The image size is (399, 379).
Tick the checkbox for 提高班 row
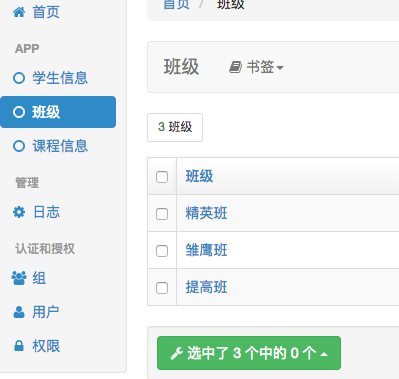(162, 288)
